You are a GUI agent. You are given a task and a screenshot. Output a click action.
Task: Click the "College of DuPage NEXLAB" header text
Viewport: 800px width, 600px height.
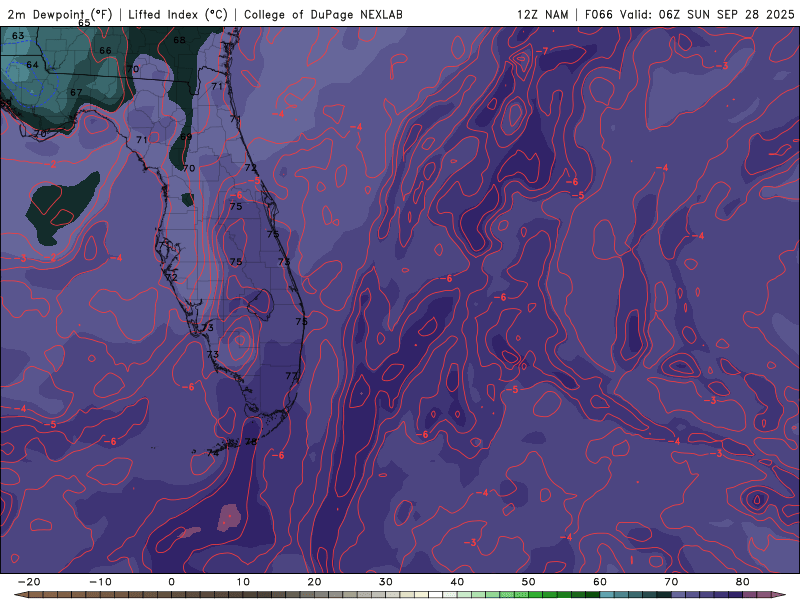323,14
